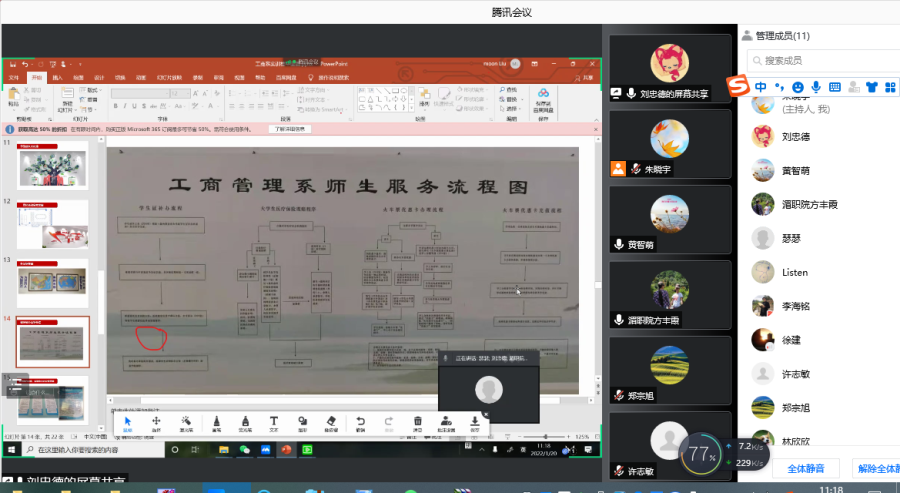Click the 全体静音 mute all button

(811, 468)
